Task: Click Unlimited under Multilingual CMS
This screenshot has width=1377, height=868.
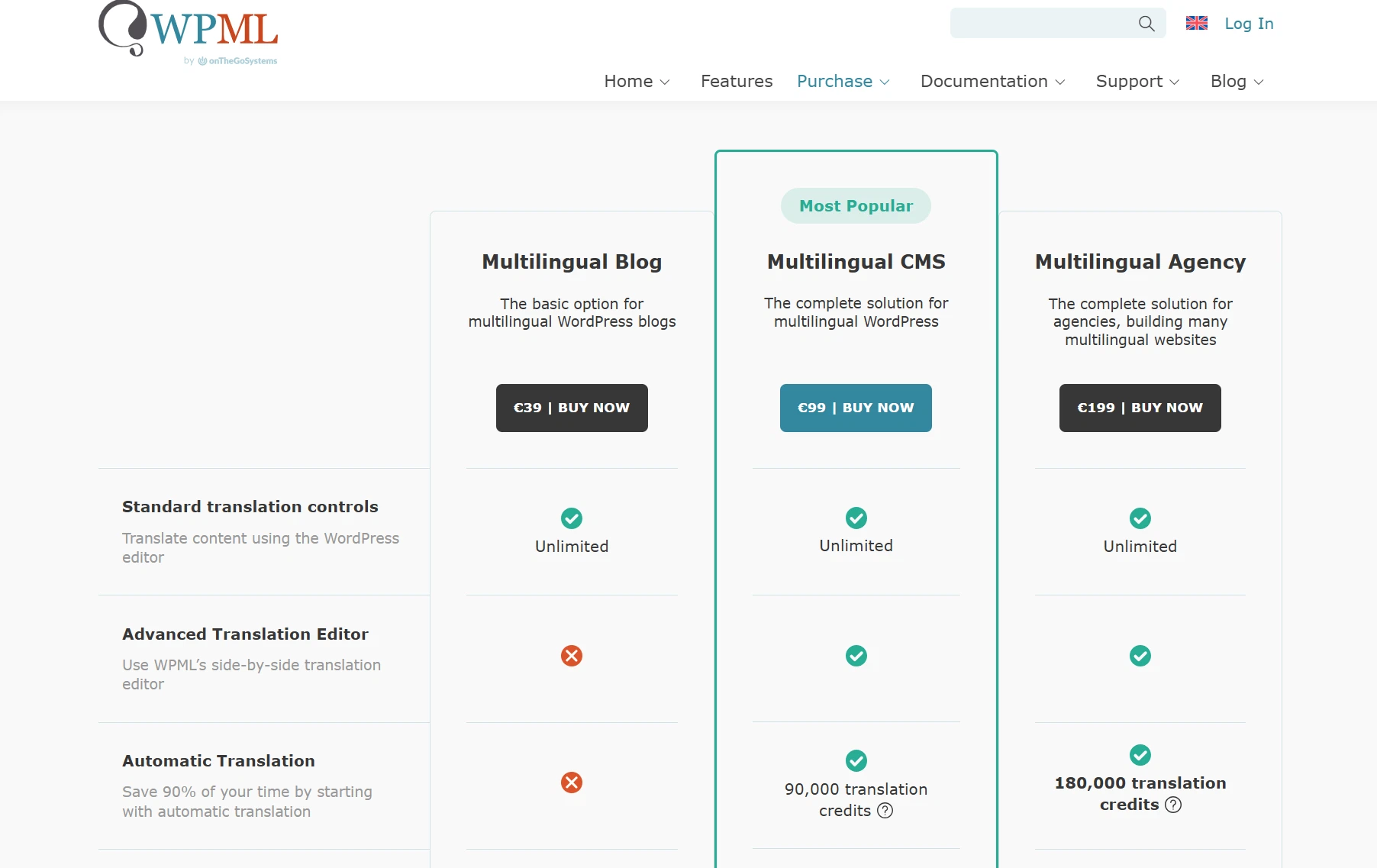Action: coord(856,546)
